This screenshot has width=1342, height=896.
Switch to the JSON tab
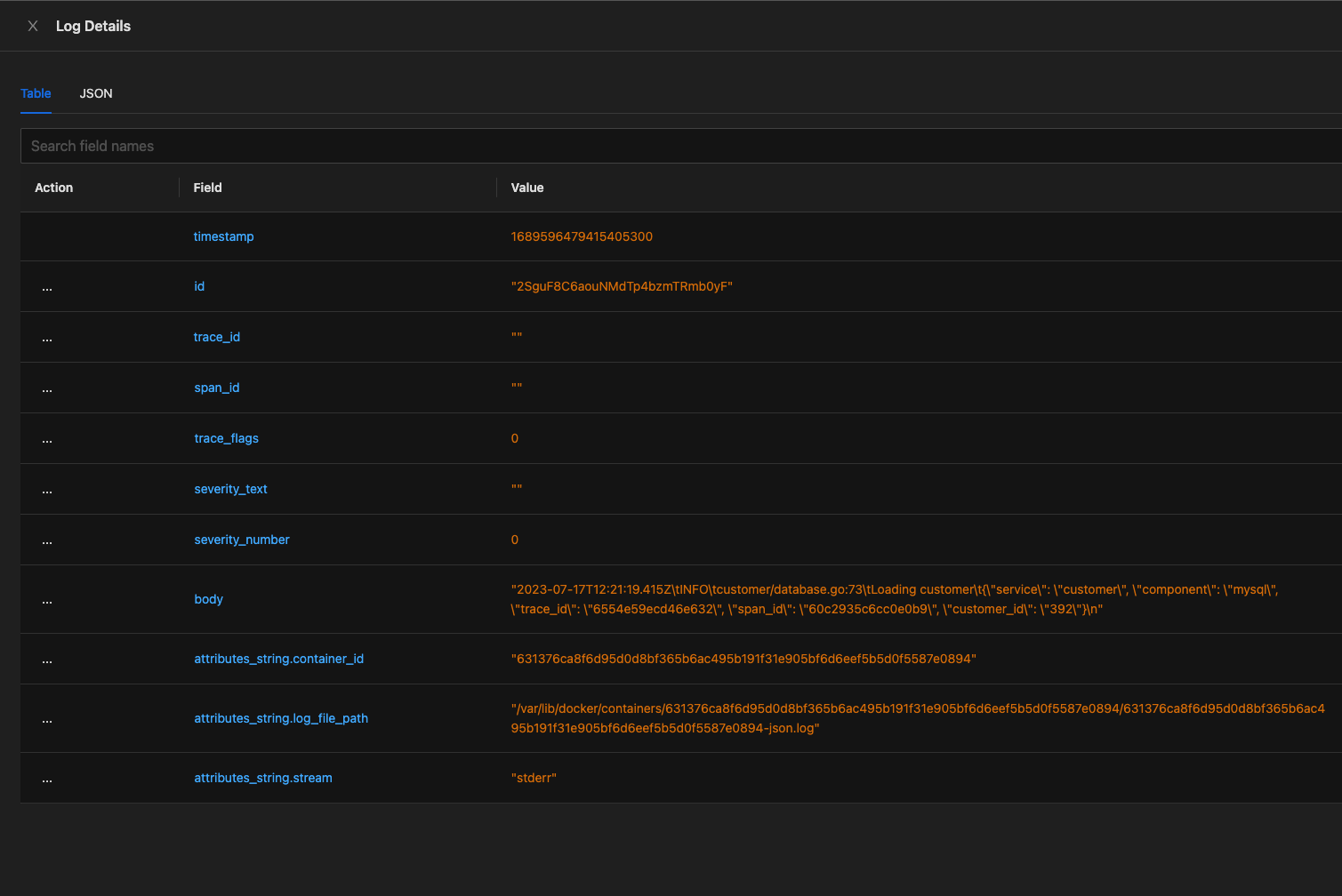click(96, 93)
